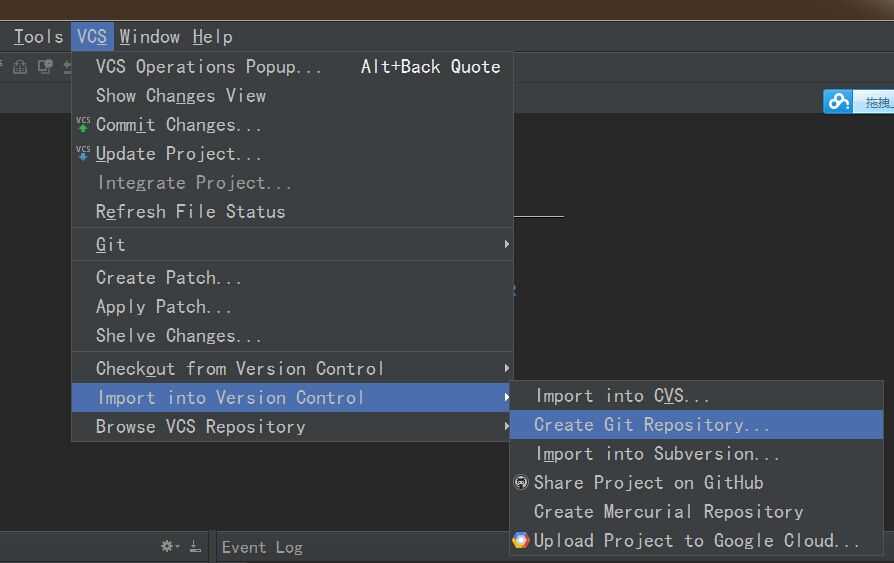Image resolution: width=894 pixels, height=563 pixels.
Task: Choose Shelve Changes
Action: [x=179, y=336]
